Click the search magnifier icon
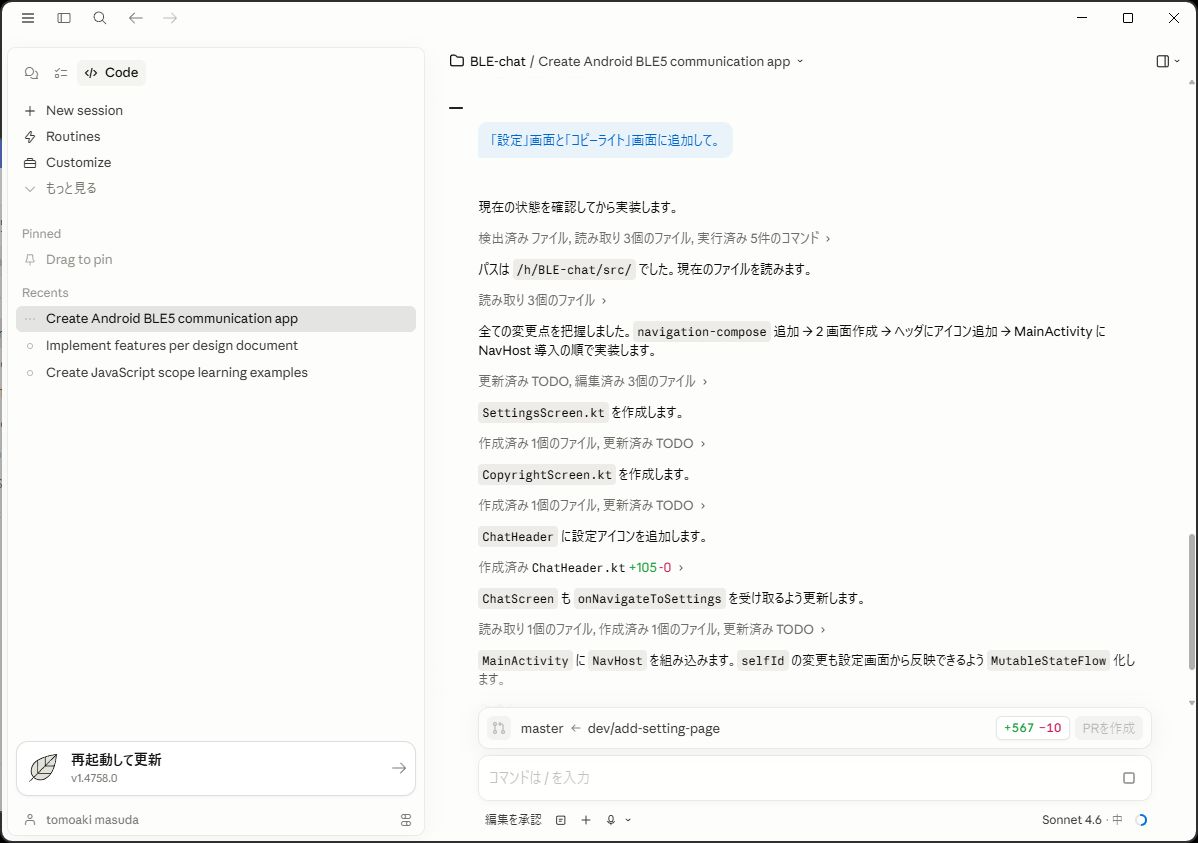The height and width of the screenshot is (843, 1198). pyautogui.click(x=100, y=18)
